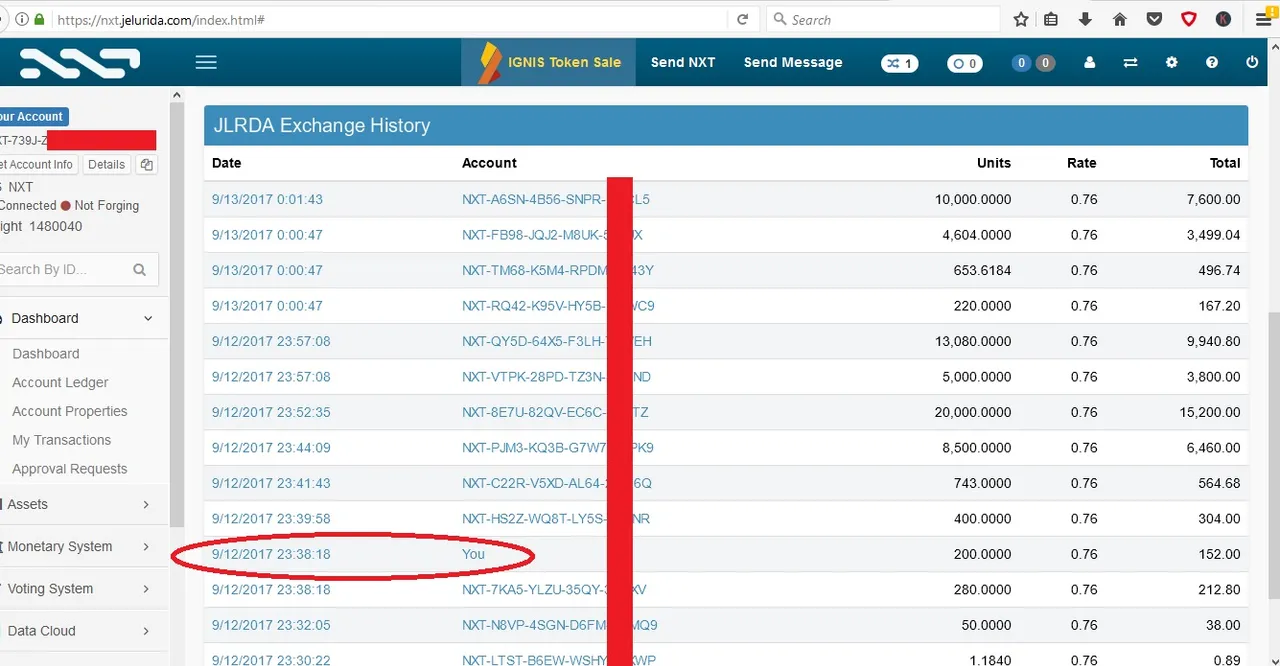Open Approval Requests in sidebar

pyautogui.click(x=70, y=469)
